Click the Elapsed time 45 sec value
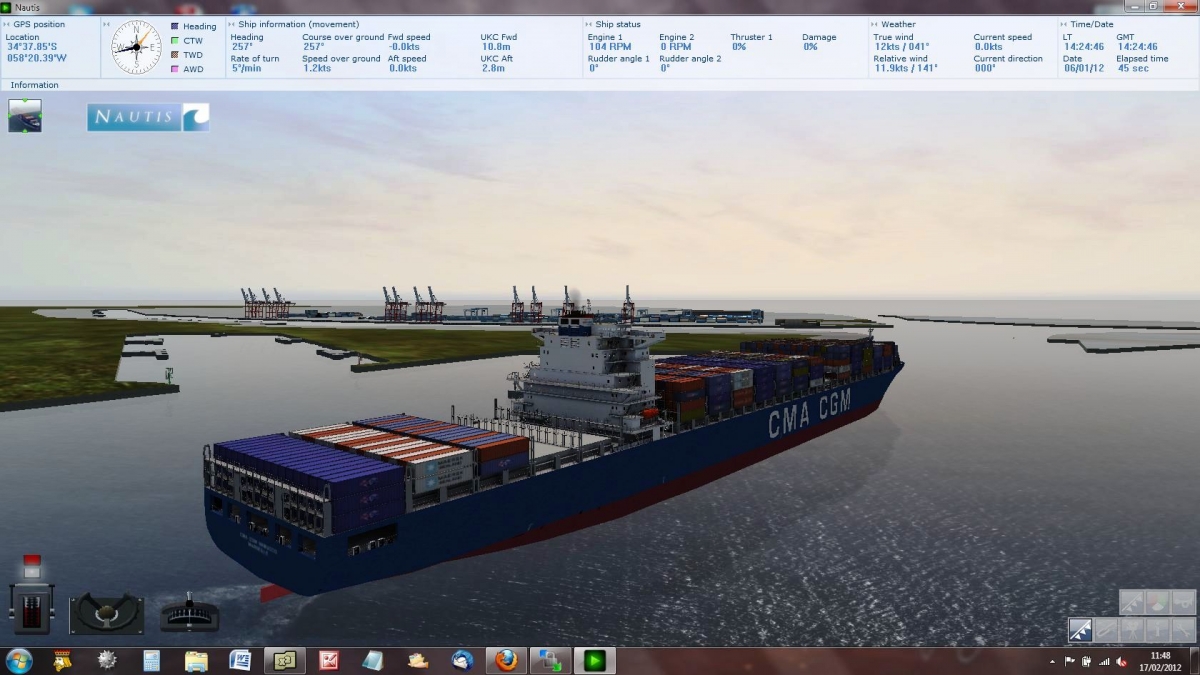 [x=1134, y=69]
